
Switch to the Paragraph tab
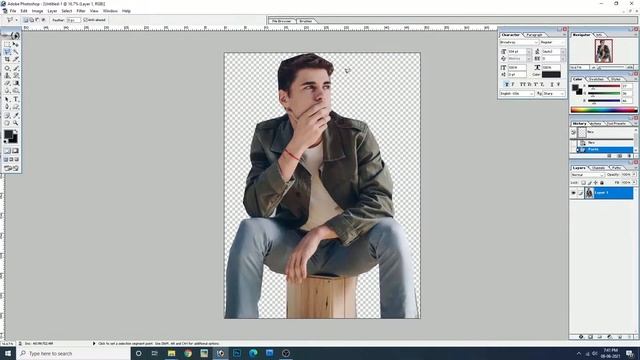534,35
